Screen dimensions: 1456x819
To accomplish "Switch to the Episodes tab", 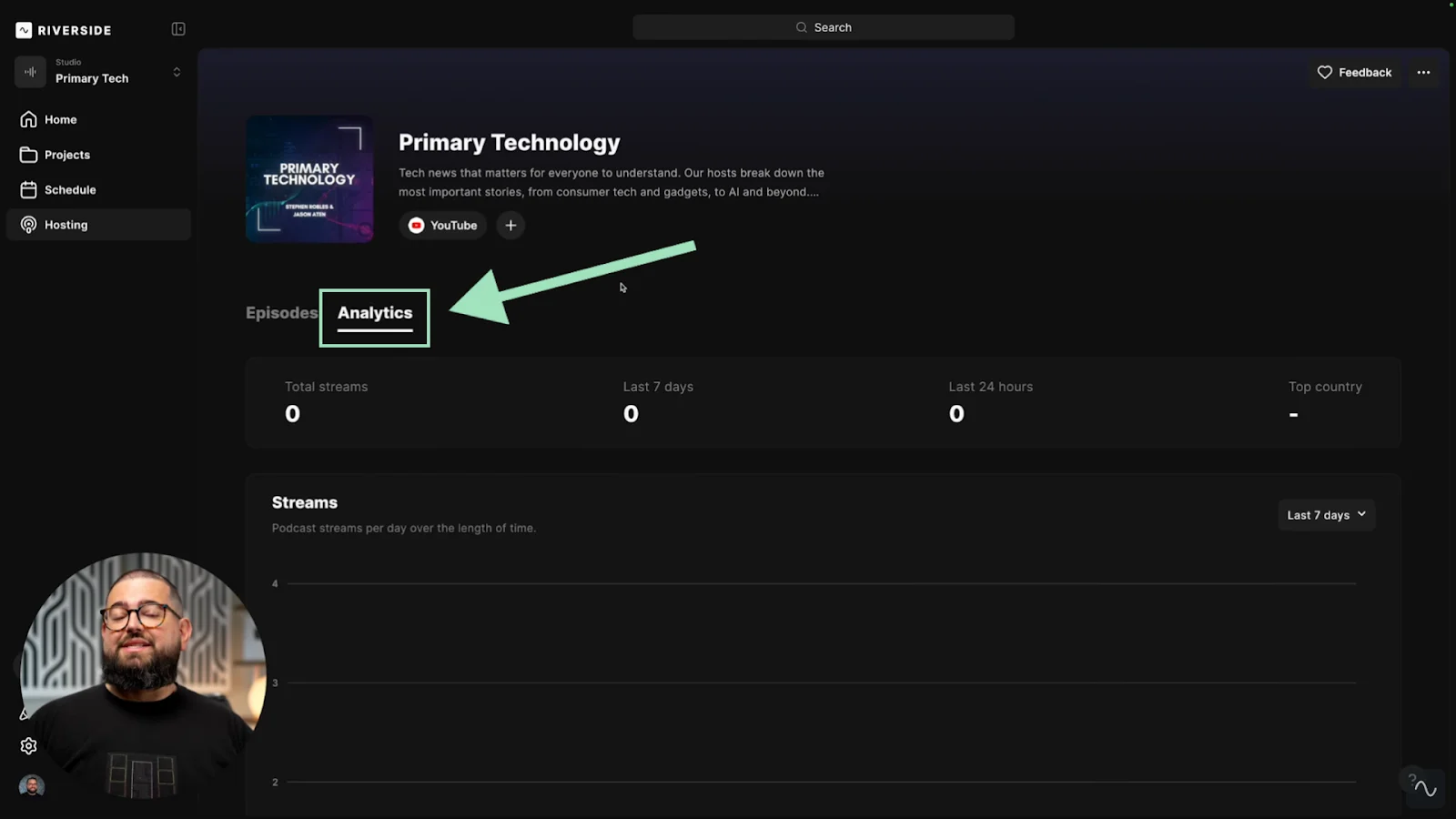I will pos(281,312).
